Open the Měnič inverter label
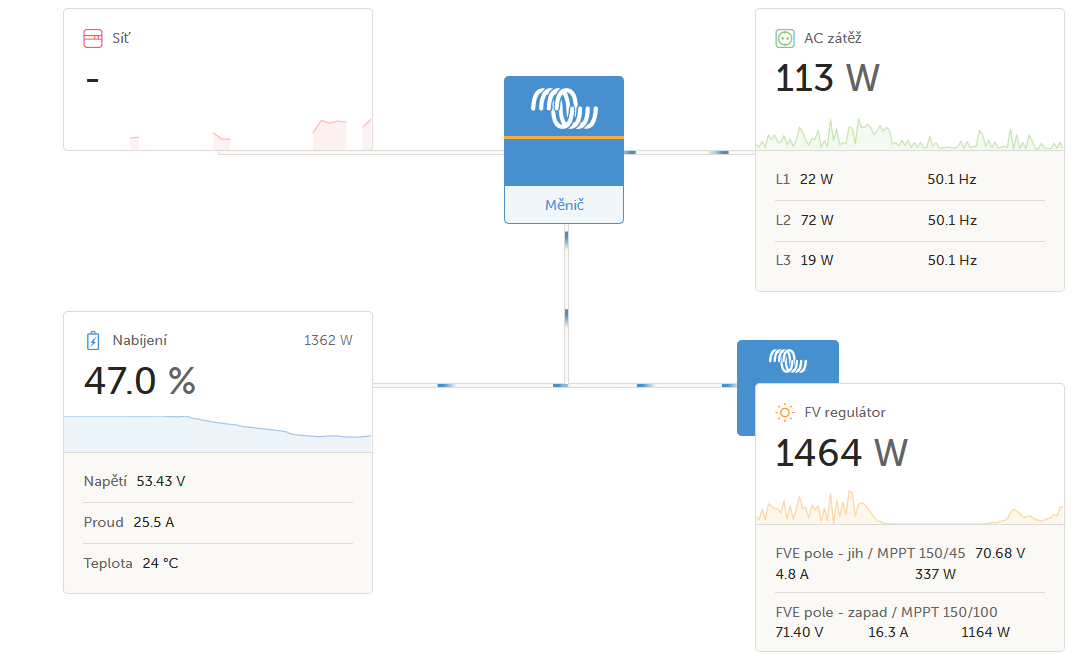Screen dimensions: 1079x654 click(x=564, y=204)
